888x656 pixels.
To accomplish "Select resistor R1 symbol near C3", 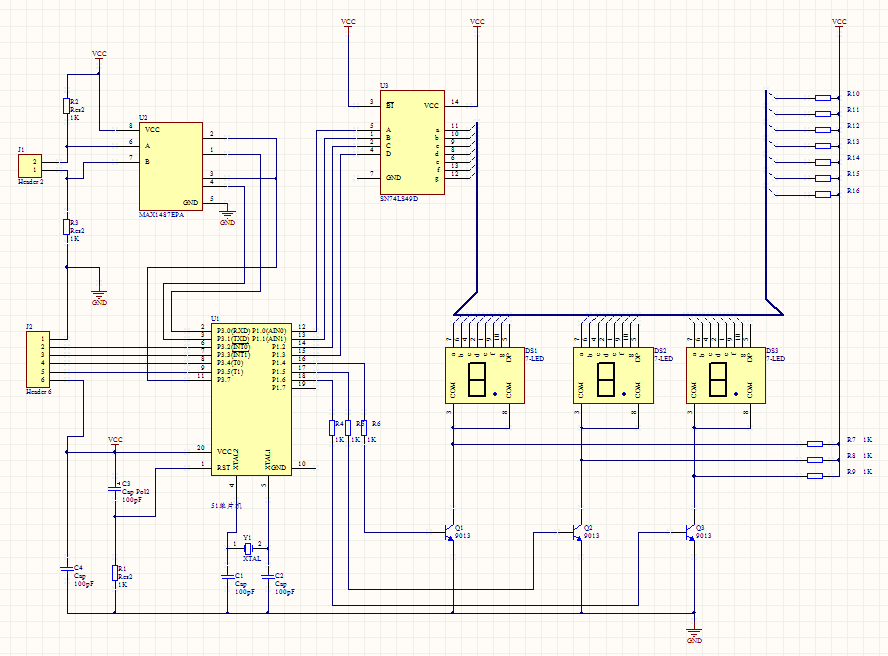I will click(115, 573).
